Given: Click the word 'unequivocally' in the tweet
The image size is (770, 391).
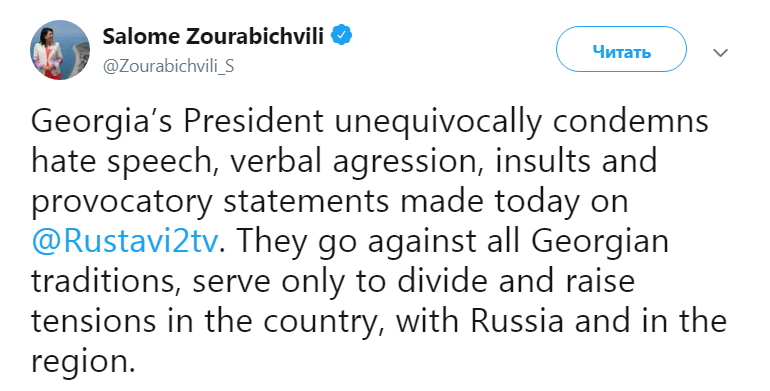Looking at the screenshot, I should tap(438, 122).
